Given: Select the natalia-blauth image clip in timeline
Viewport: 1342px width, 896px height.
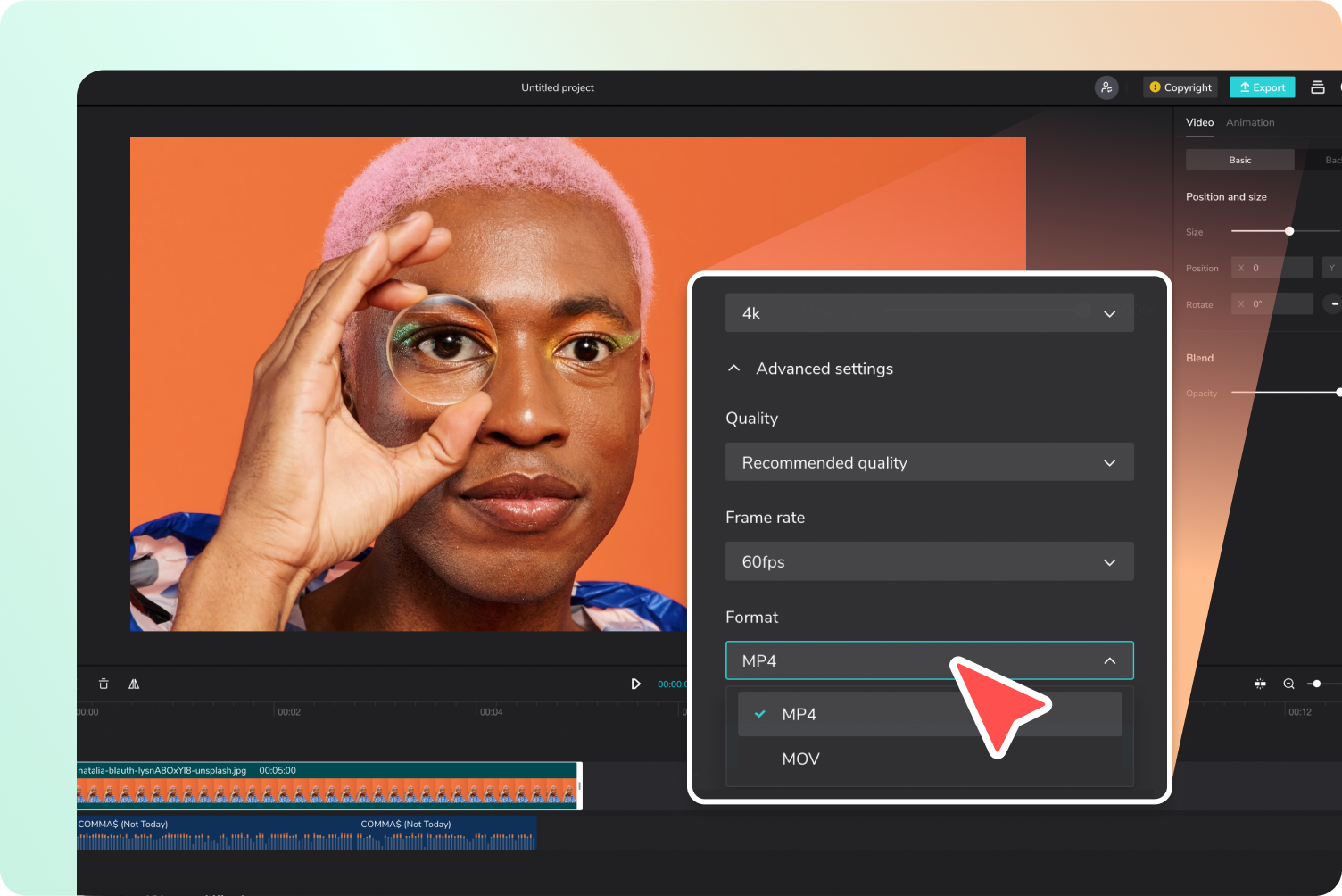Looking at the screenshot, I should [x=328, y=785].
